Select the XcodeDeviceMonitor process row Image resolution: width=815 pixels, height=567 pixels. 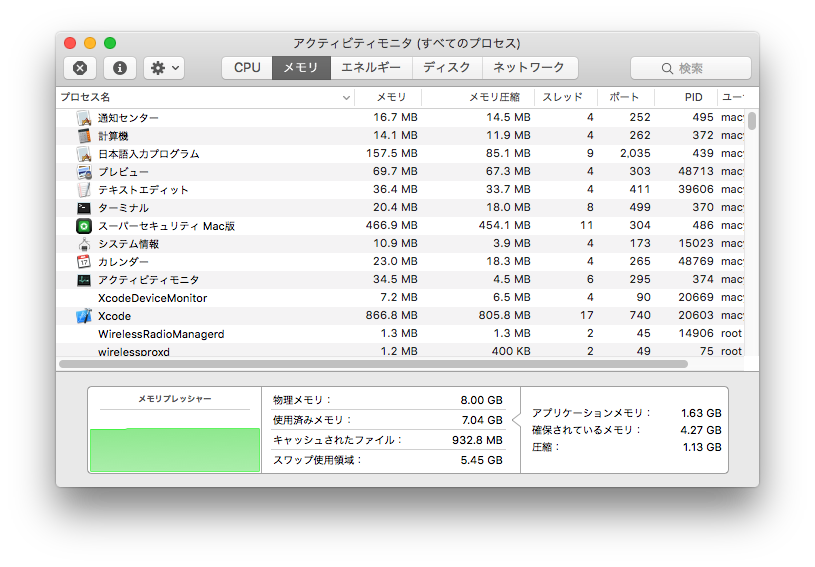point(400,298)
